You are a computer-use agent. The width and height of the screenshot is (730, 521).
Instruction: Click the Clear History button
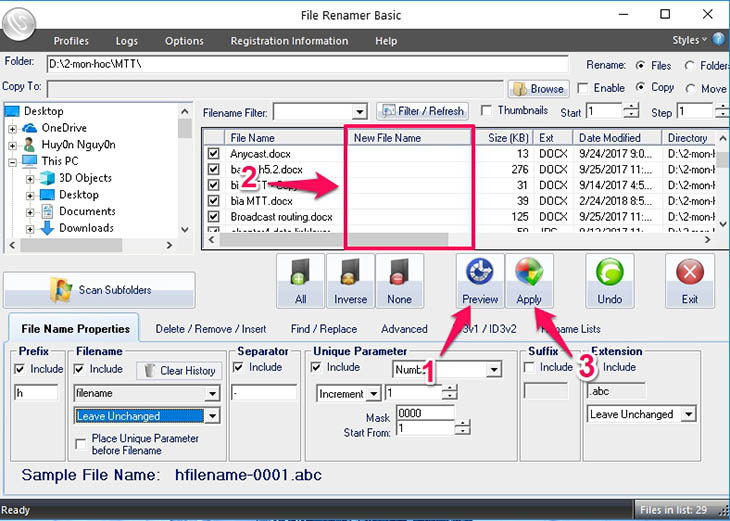(x=179, y=371)
